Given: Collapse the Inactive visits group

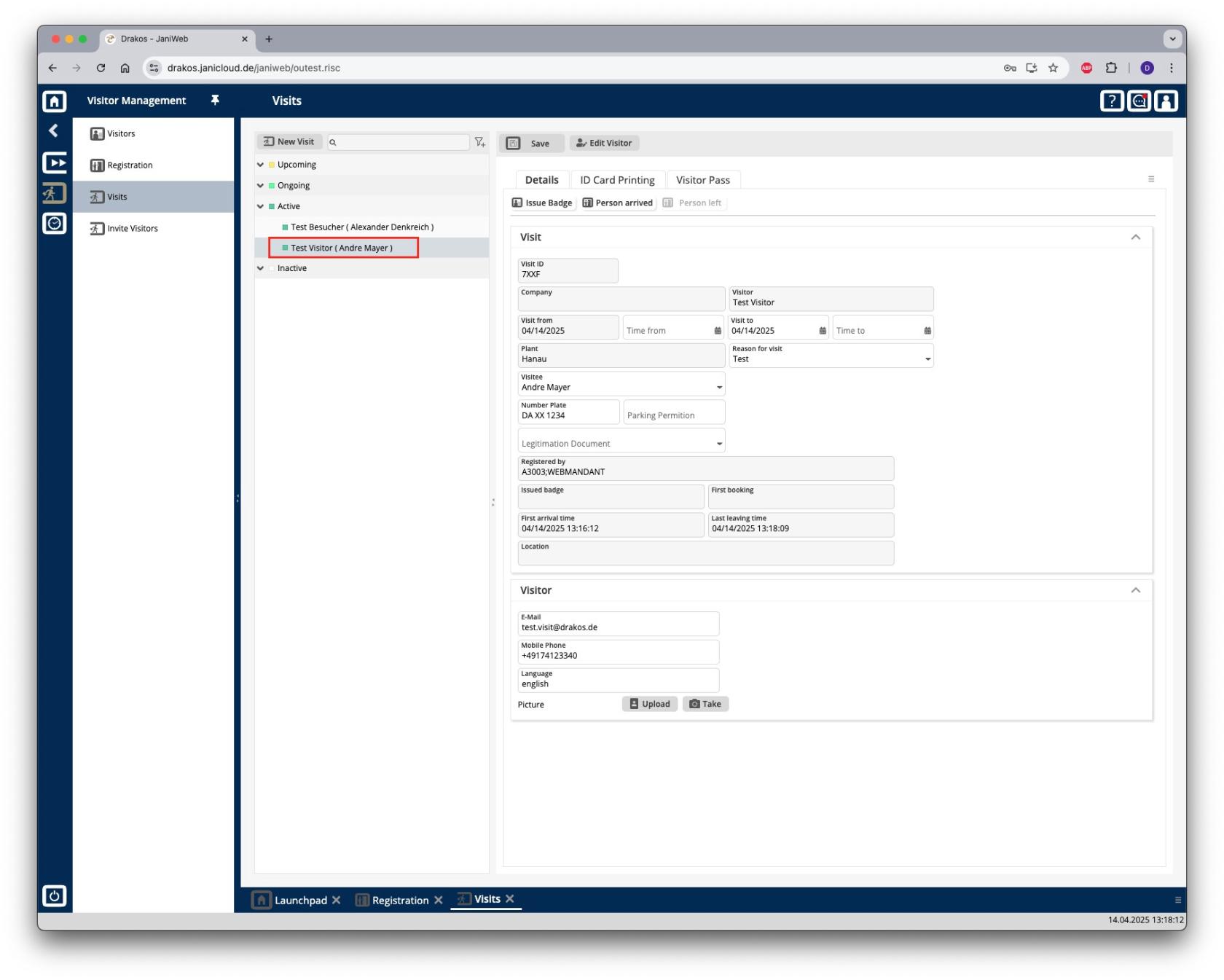Looking at the screenshot, I should (260, 268).
